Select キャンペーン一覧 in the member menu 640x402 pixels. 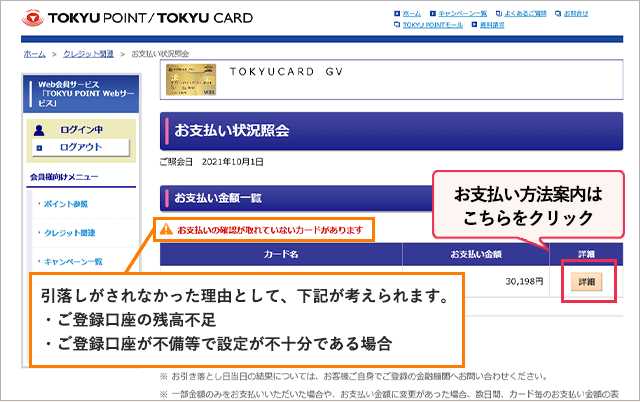(73, 262)
